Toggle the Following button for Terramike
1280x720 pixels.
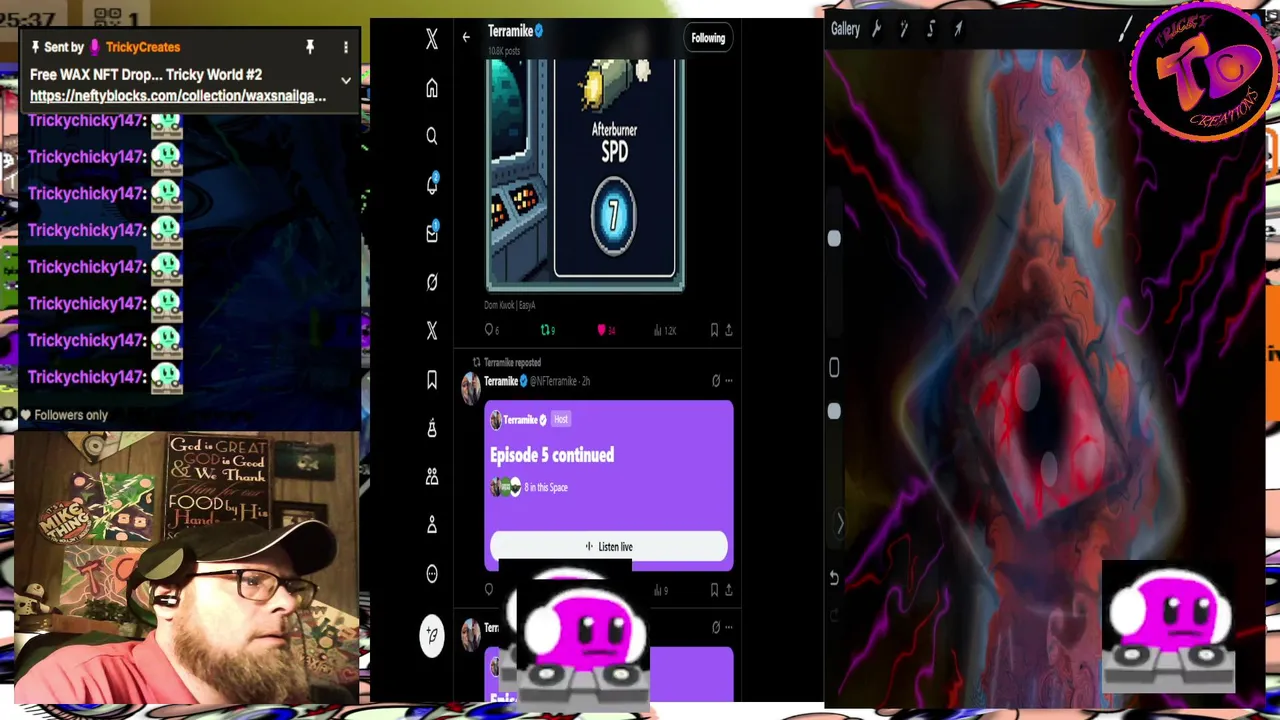pyautogui.click(x=708, y=38)
